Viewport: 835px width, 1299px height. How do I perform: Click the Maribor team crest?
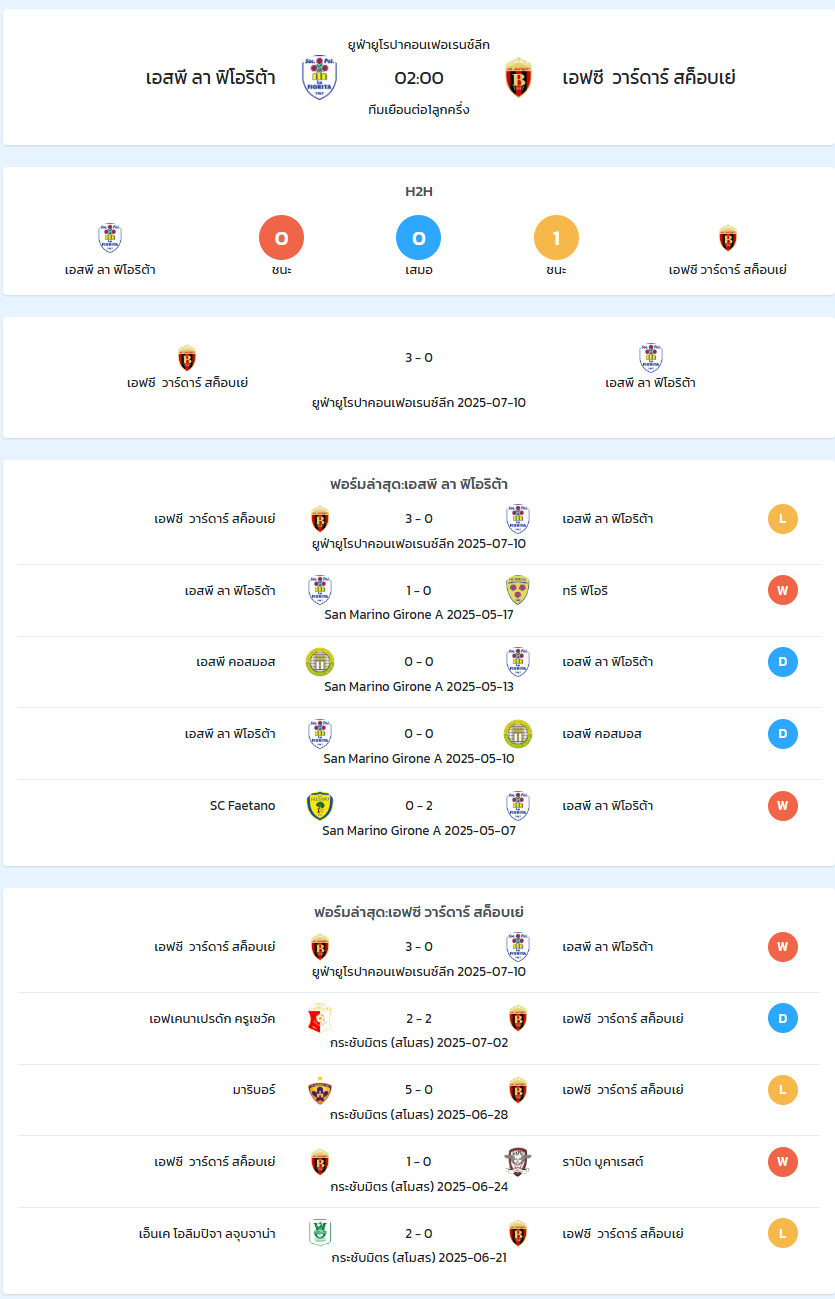pos(320,1090)
